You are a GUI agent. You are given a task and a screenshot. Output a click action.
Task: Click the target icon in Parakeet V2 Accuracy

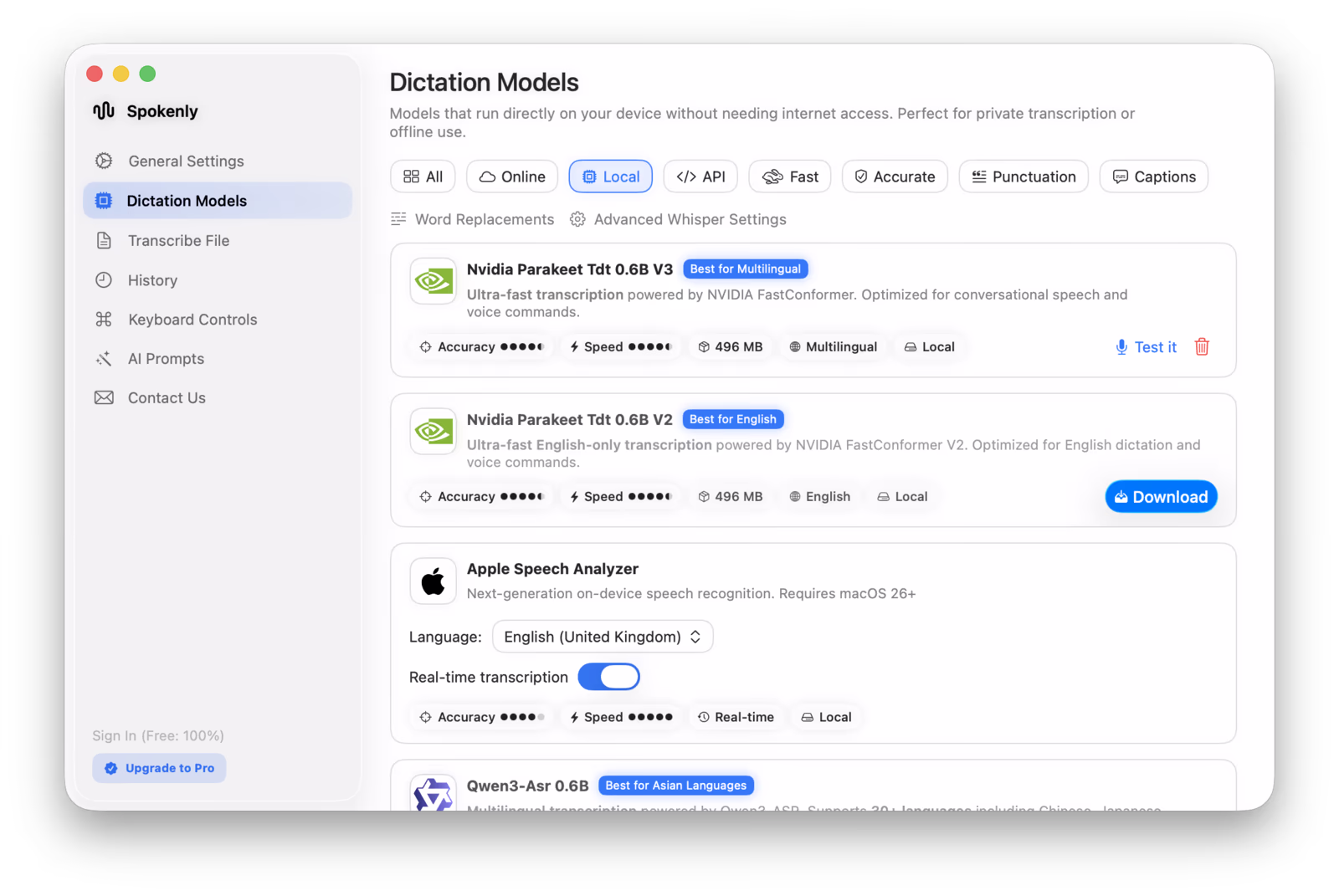[x=425, y=497]
